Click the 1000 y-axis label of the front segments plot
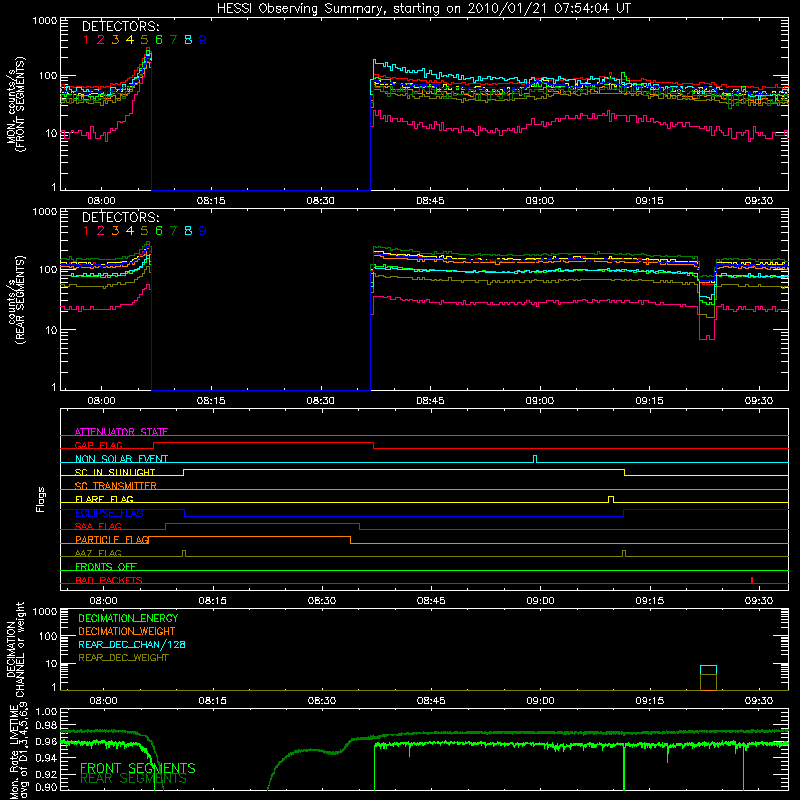This screenshot has width=800, height=800. point(45,21)
